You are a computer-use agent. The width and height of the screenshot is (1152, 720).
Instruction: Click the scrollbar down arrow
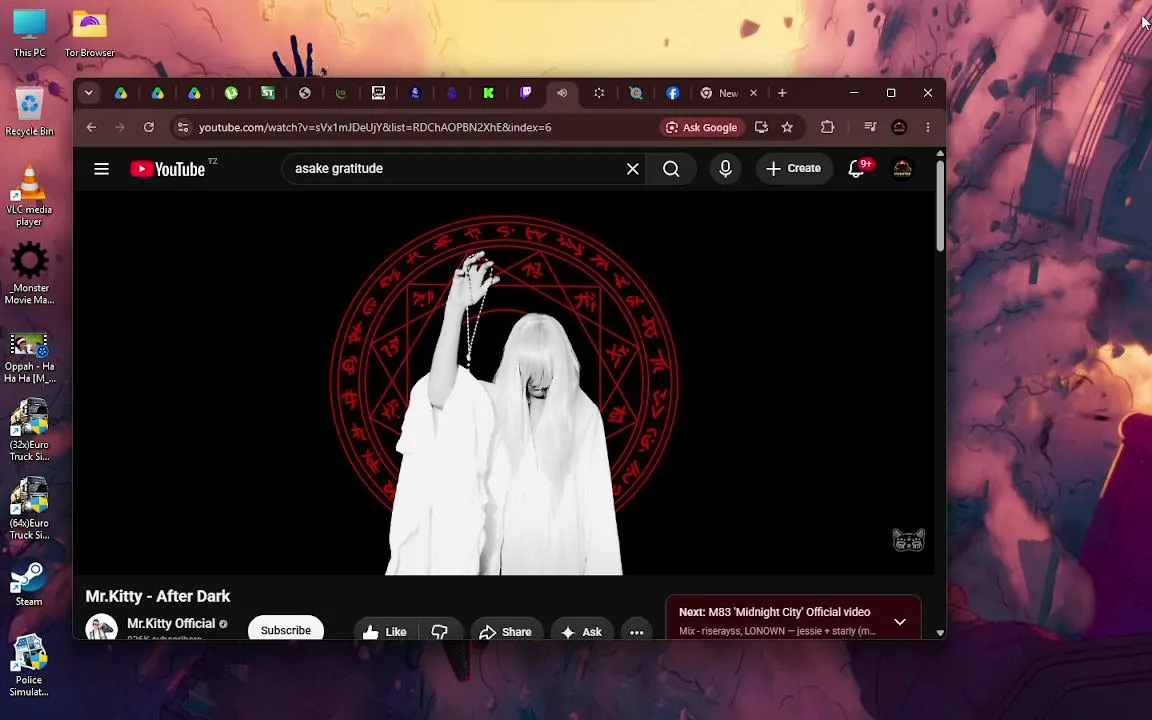click(940, 633)
